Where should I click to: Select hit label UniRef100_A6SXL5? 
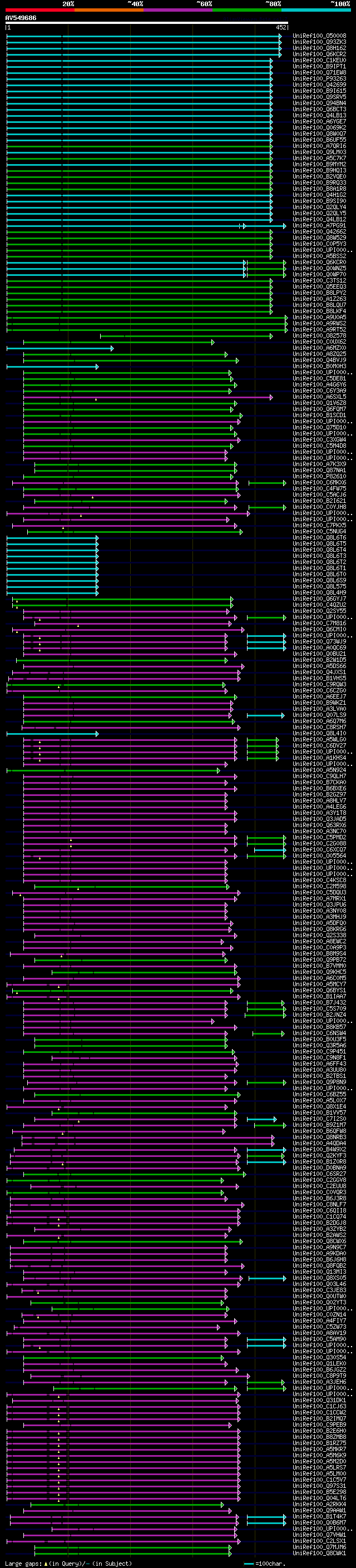pos(319,397)
